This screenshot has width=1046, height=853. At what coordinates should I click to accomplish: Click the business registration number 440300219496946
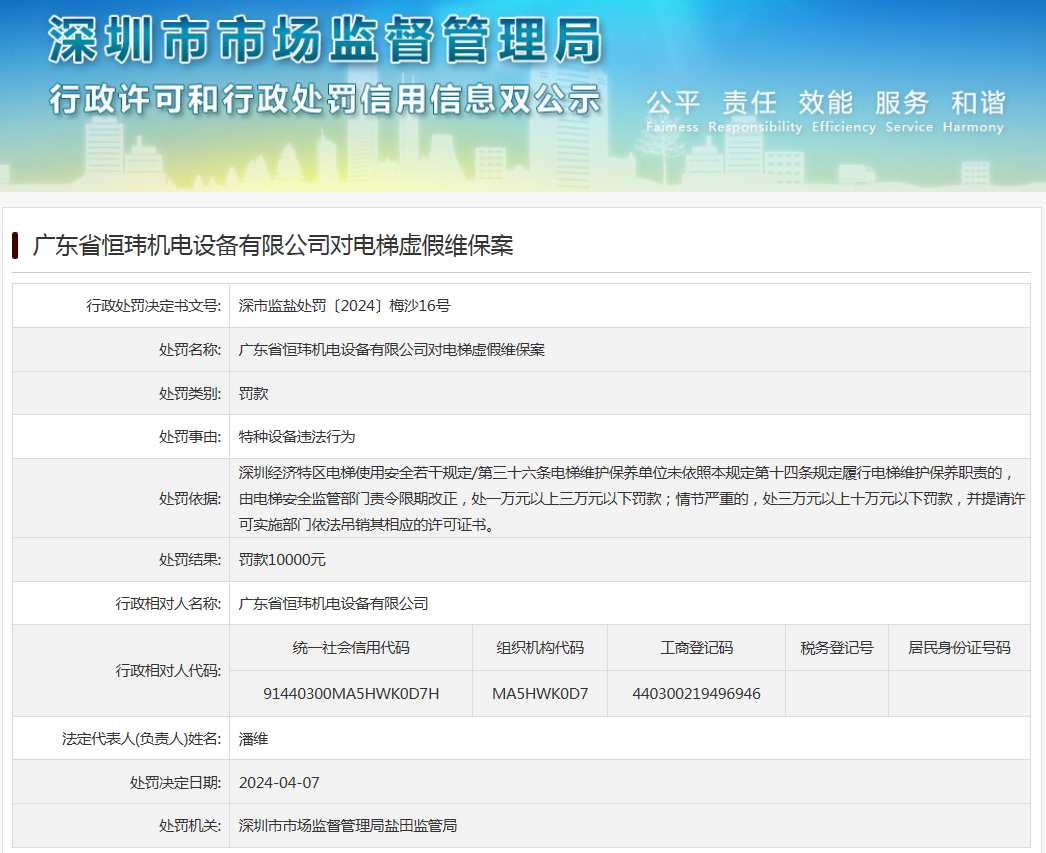(696, 694)
